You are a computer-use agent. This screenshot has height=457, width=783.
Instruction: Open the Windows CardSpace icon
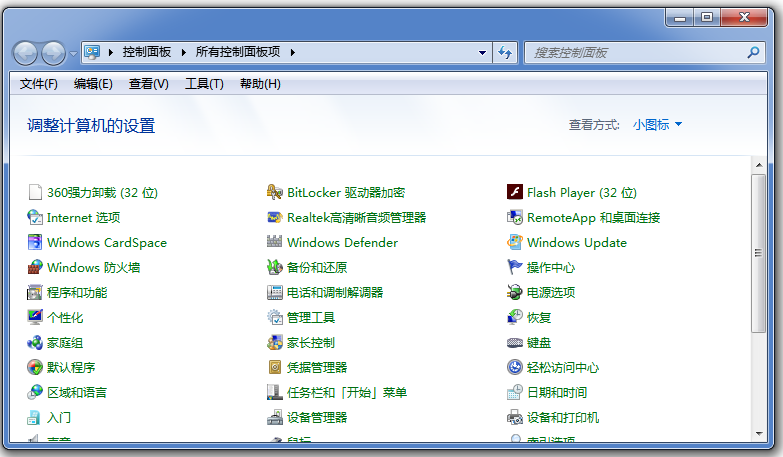[x=35, y=242]
